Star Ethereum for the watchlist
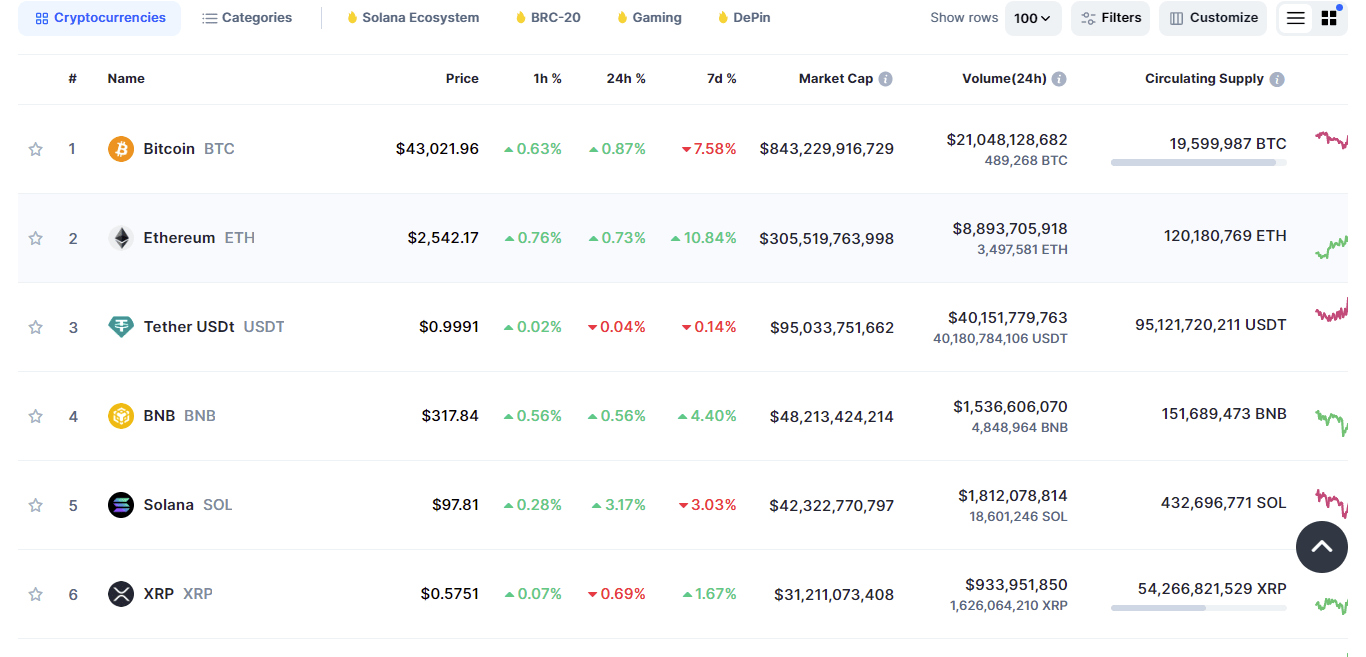Viewport: 1366px width, 657px height. (36, 238)
